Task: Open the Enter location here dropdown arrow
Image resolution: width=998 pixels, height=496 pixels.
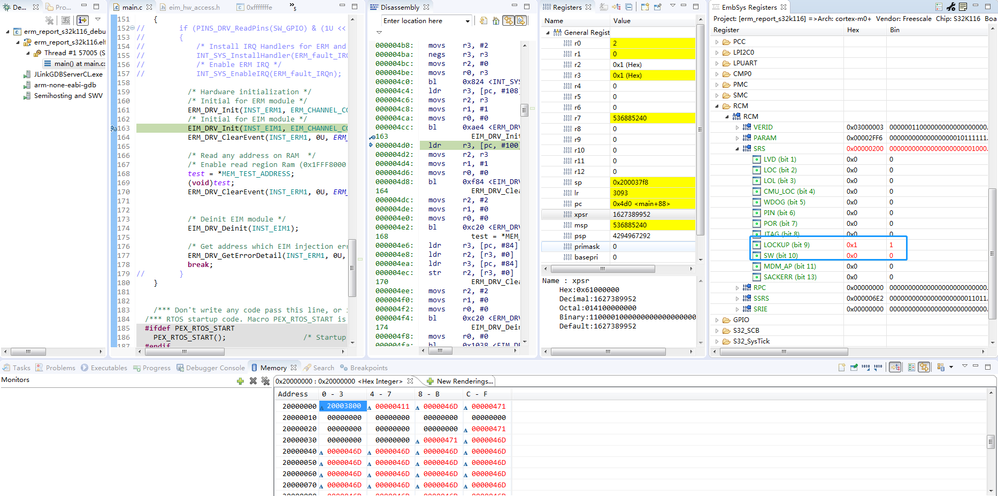Action: click(467, 20)
